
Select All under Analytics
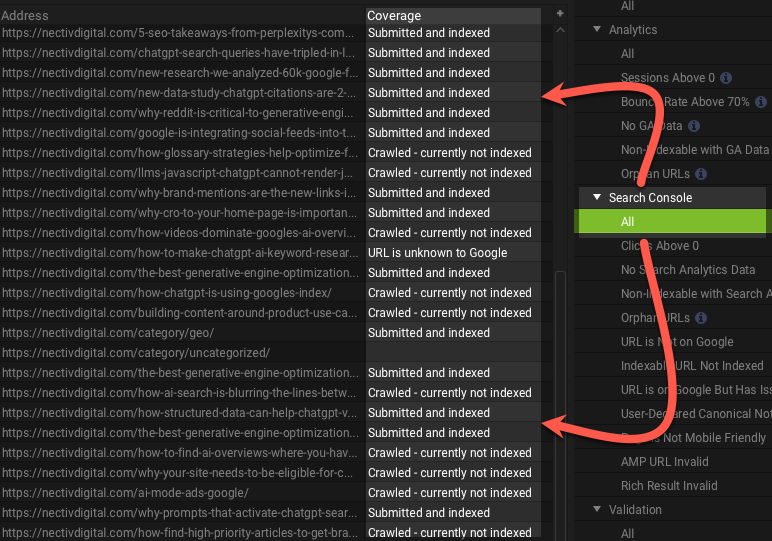pos(627,54)
